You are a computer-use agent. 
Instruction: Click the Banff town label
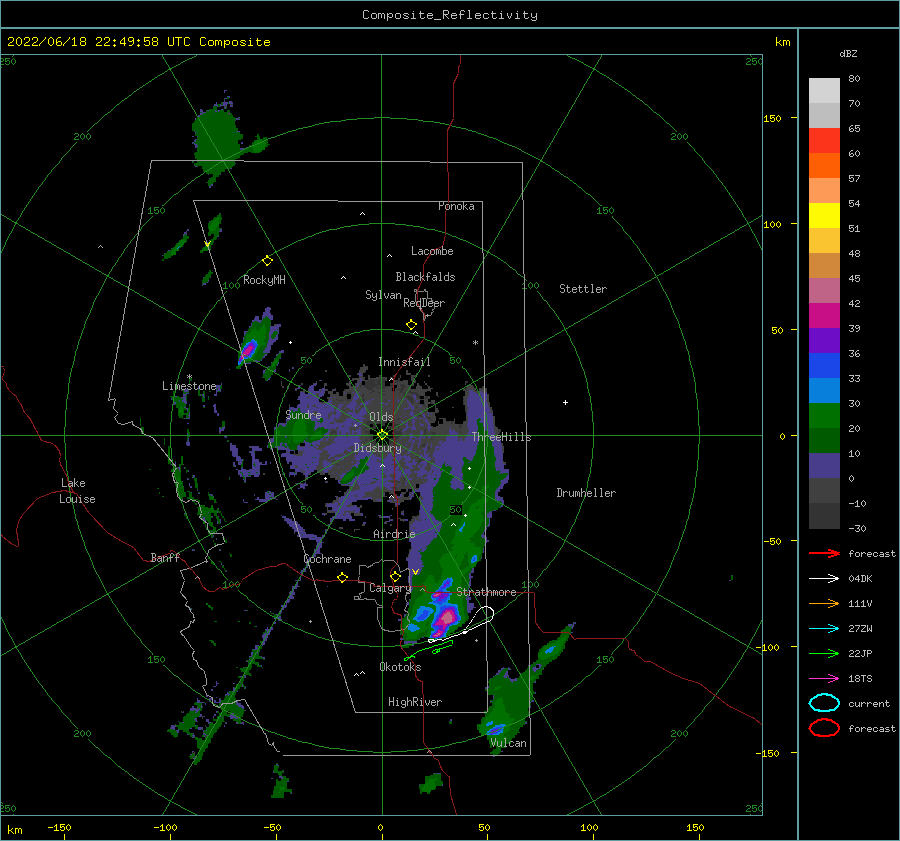[x=165, y=557]
